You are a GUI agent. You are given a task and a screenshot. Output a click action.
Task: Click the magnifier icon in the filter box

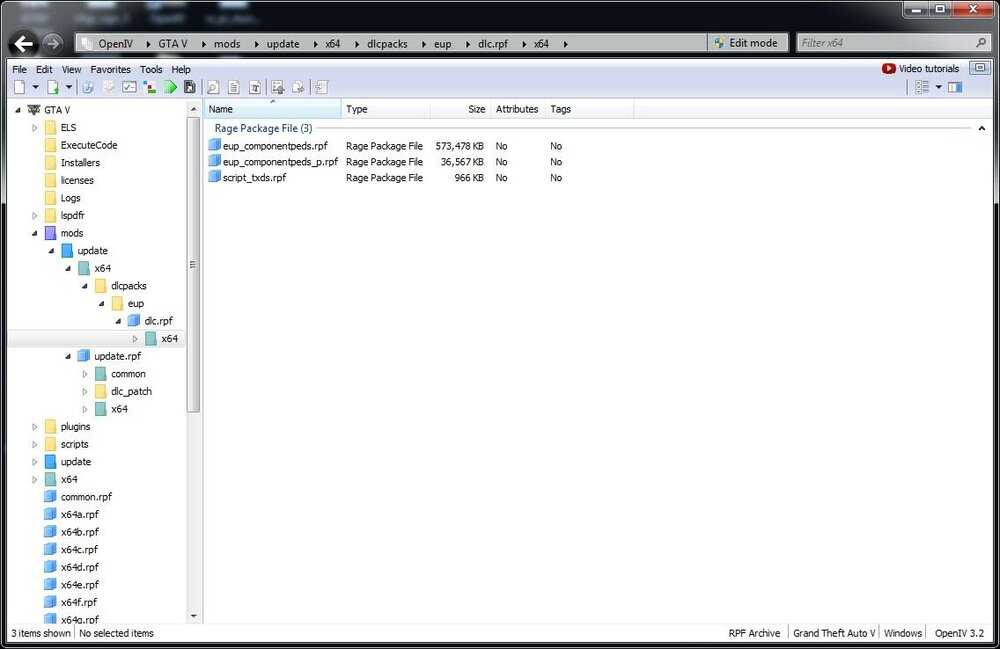pos(982,43)
